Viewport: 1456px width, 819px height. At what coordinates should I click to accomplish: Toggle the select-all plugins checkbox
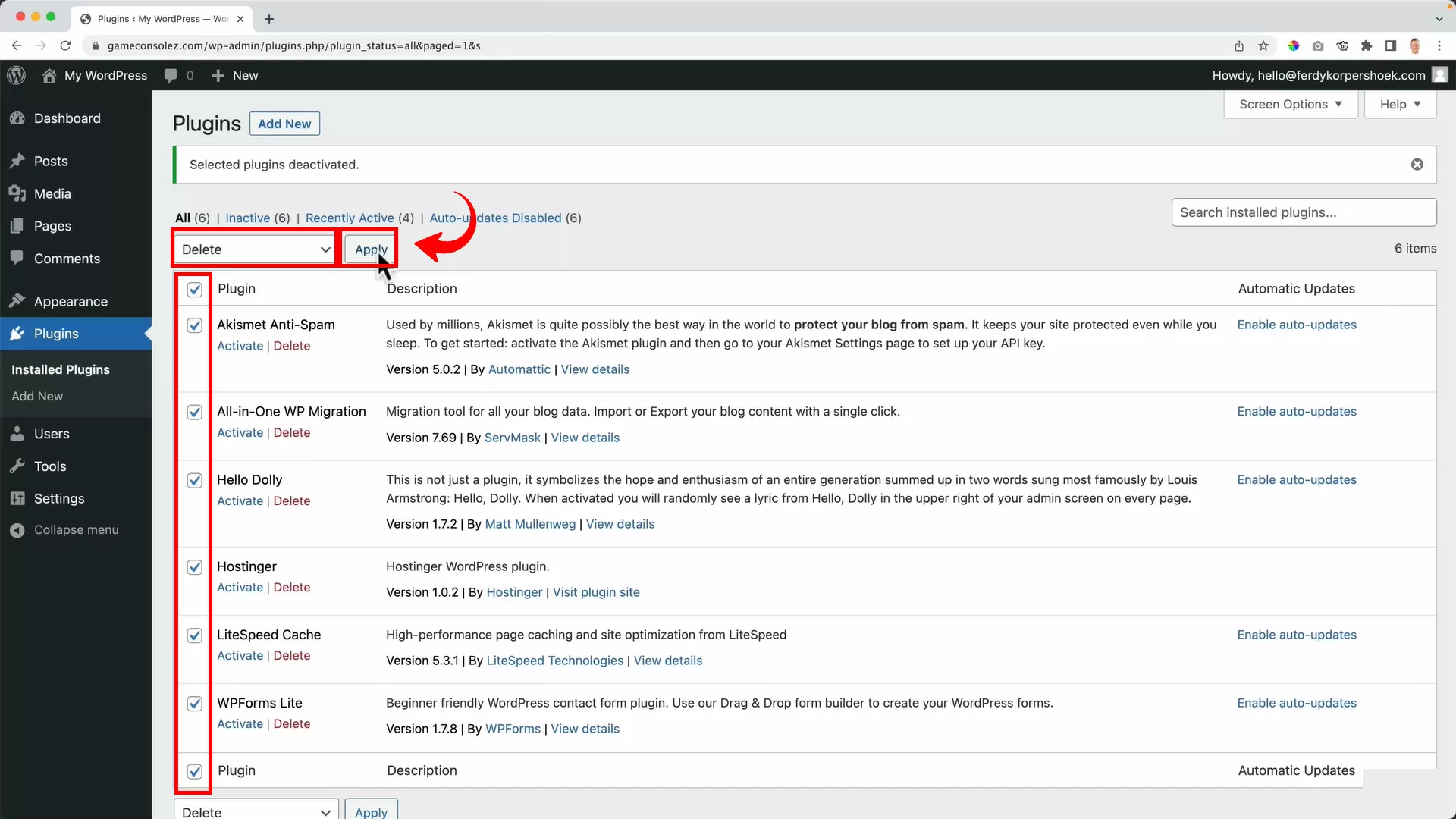[194, 290]
